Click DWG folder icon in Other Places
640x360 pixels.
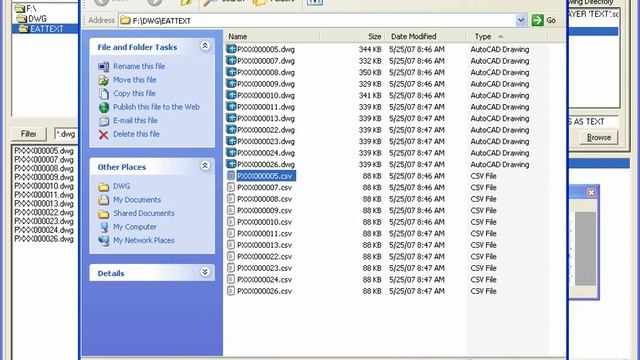coord(104,187)
